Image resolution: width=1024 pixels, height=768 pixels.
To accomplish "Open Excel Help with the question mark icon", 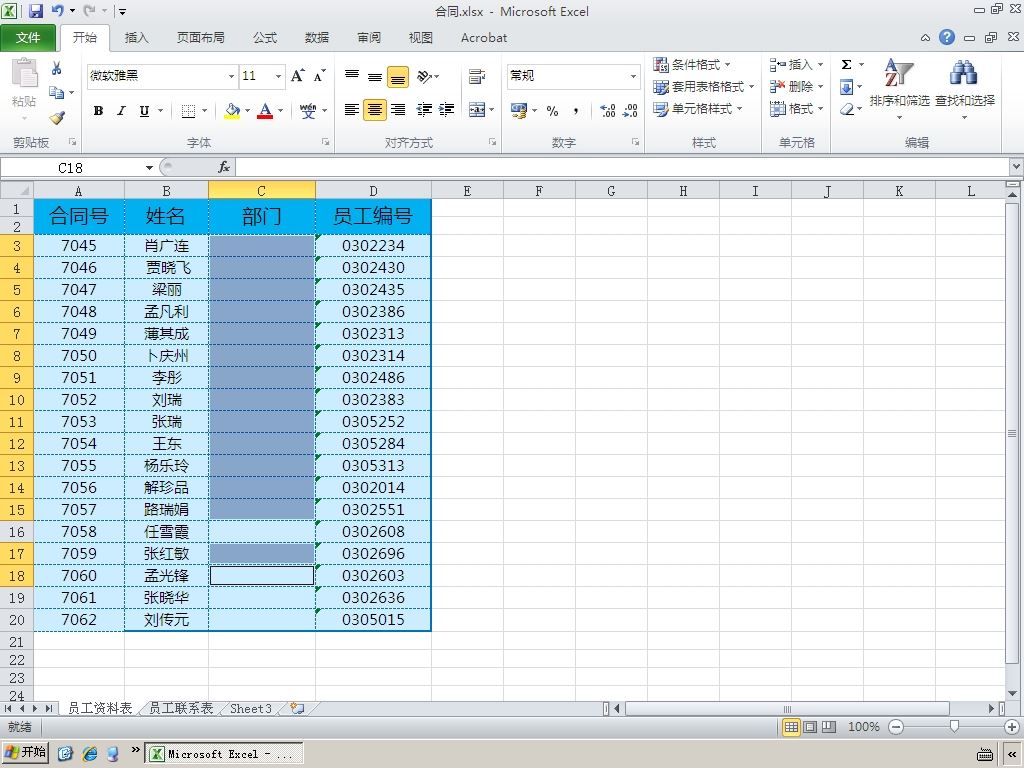I will coord(947,37).
